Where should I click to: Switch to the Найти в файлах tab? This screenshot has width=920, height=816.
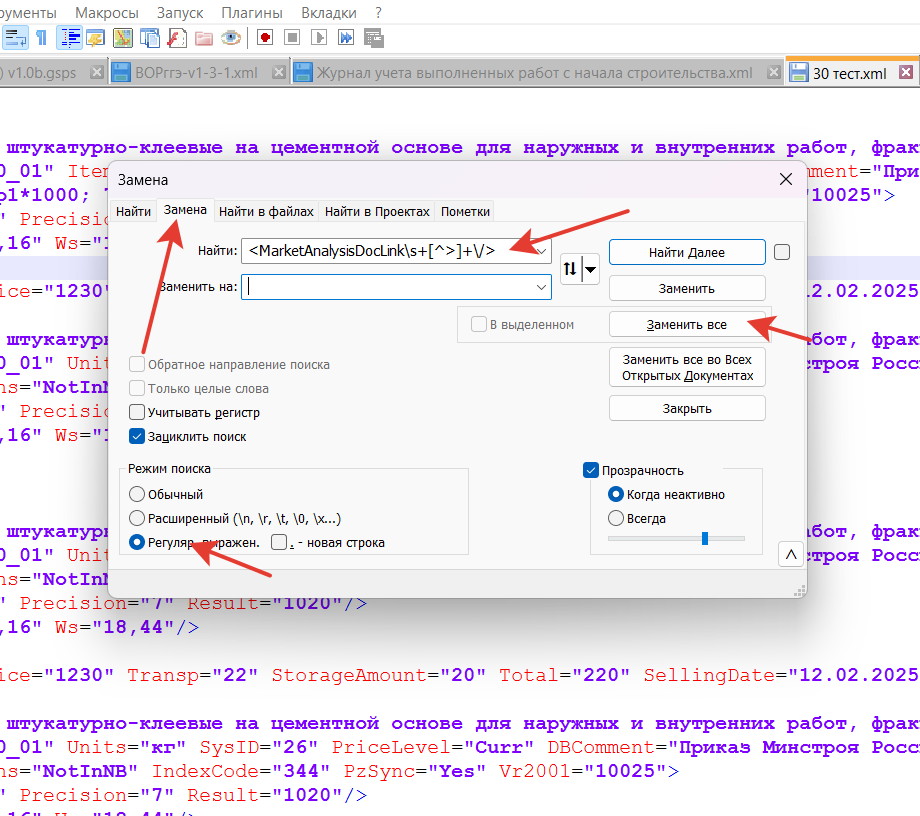point(266,211)
